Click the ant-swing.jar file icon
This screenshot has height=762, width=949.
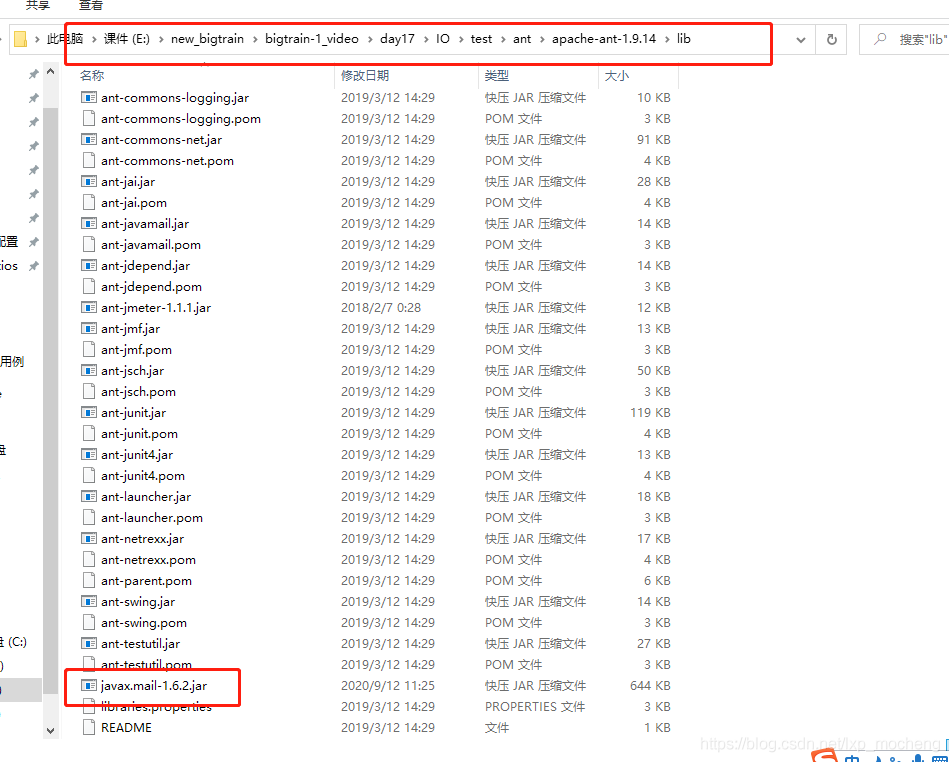89,602
